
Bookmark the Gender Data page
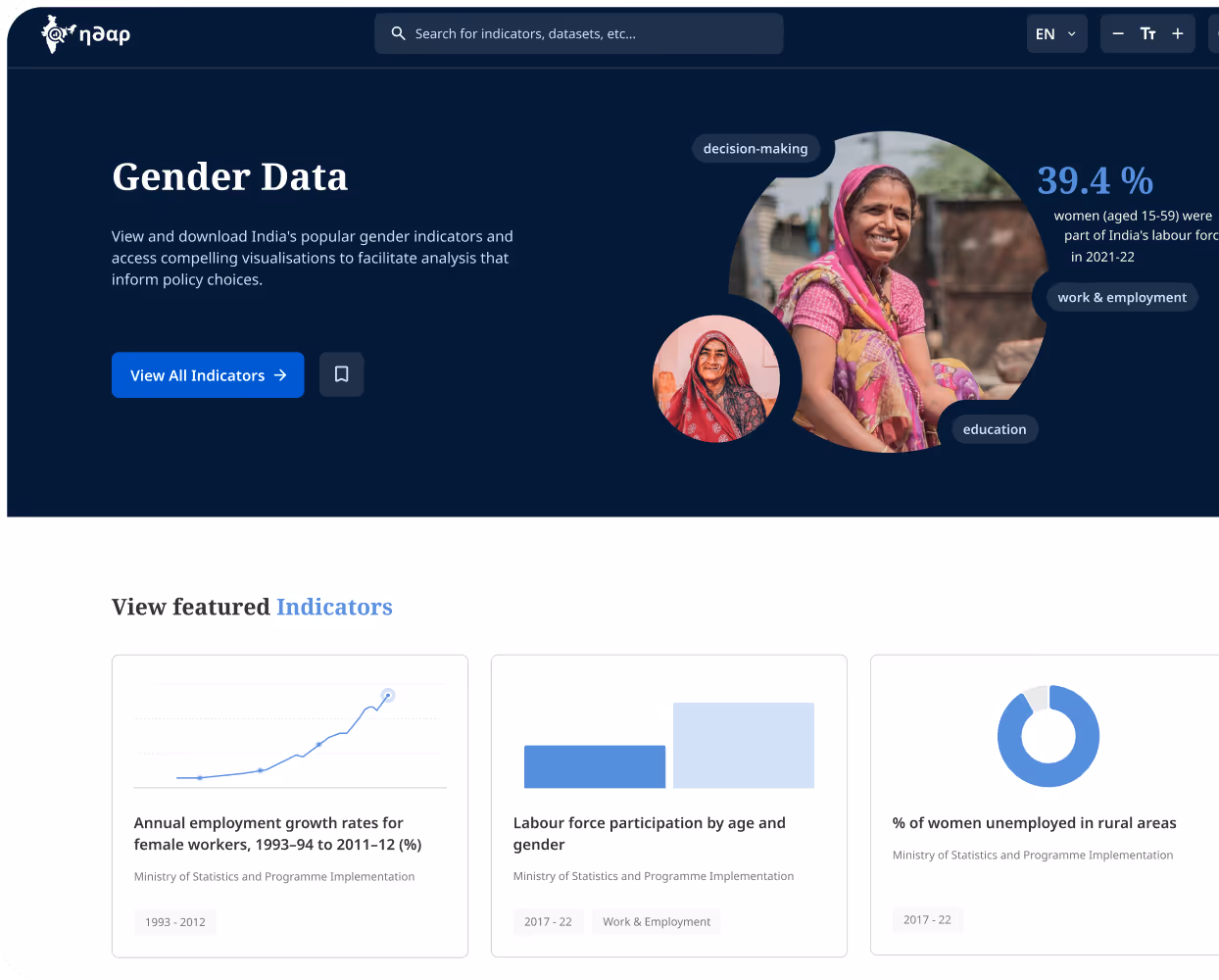[342, 374]
